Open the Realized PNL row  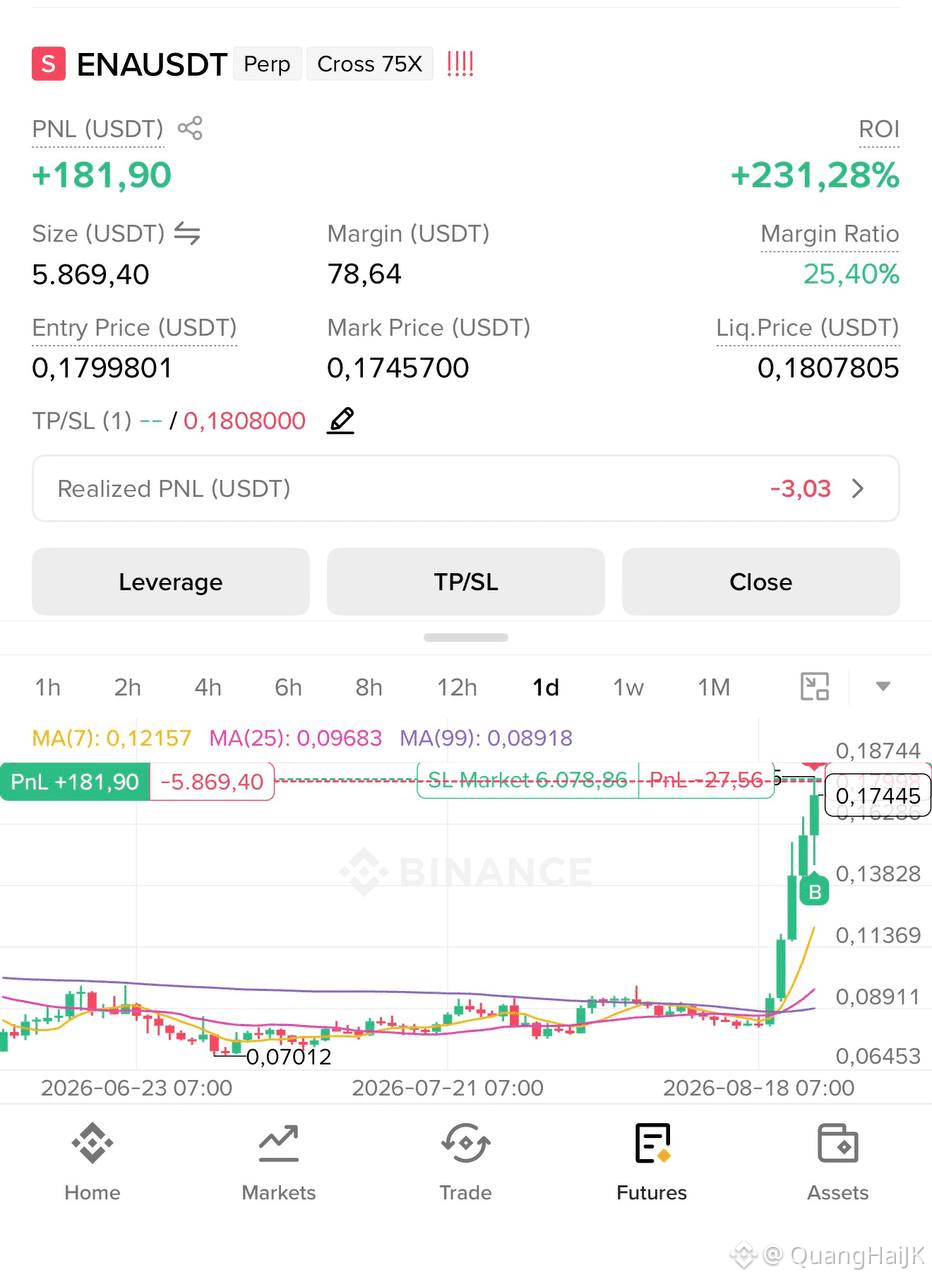(x=466, y=488)
